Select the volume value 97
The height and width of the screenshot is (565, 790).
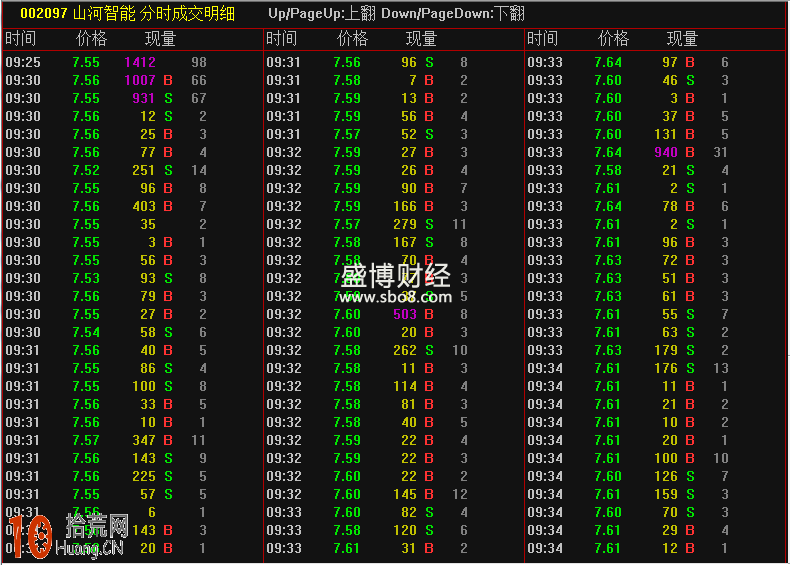[x=670, y=62]
